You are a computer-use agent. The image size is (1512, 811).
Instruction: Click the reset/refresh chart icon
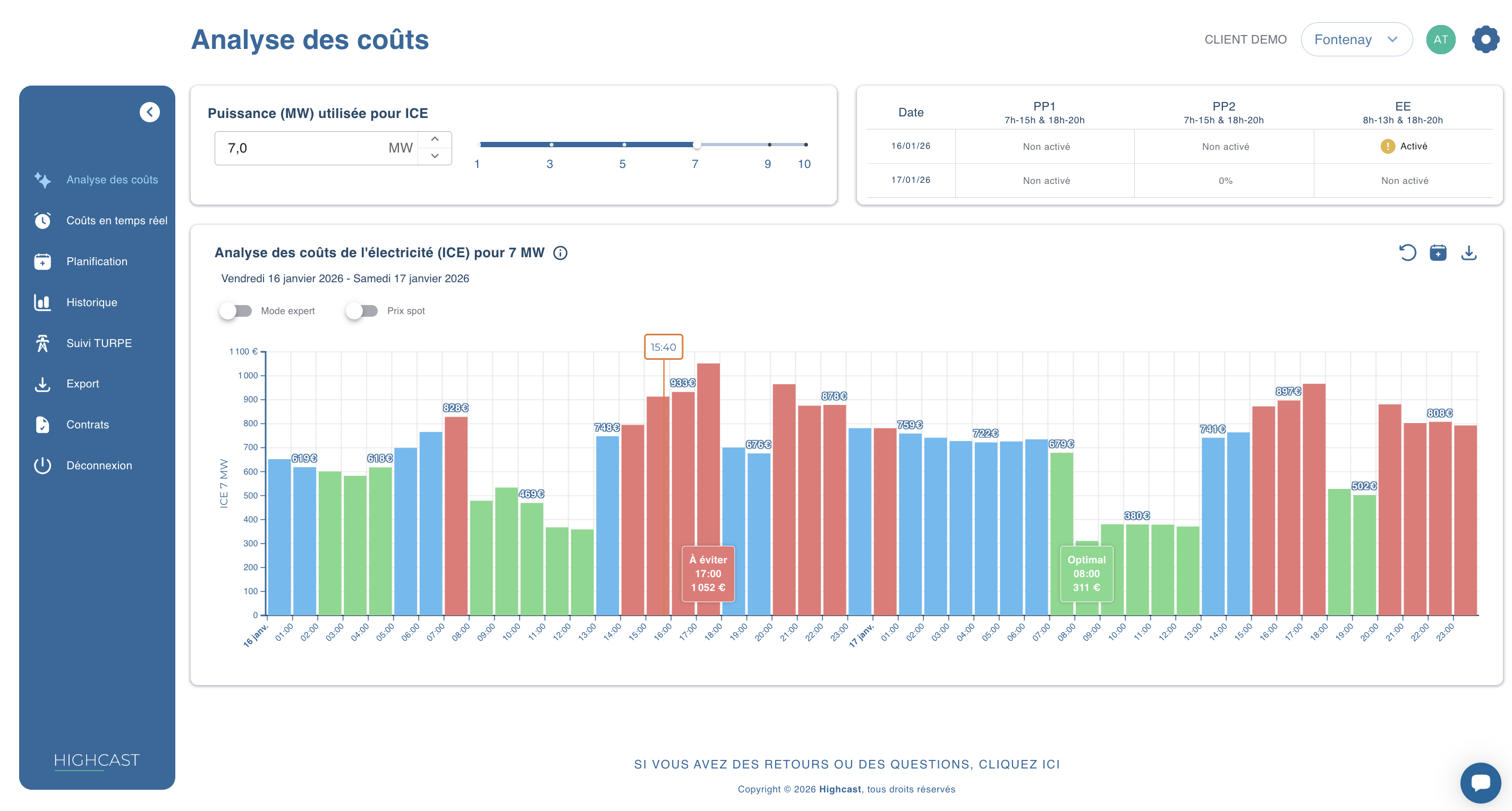(x=1407, y=252)
